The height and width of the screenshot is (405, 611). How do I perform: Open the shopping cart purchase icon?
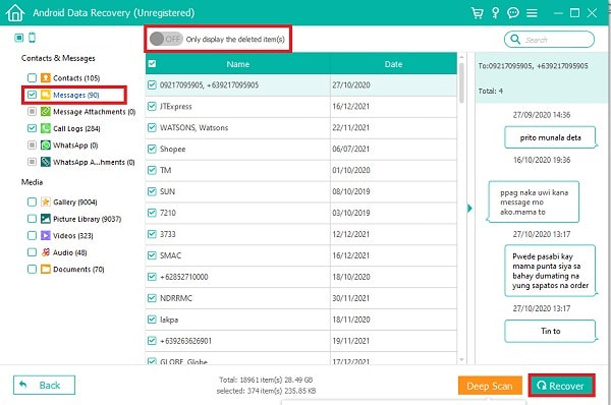[477, 13]
